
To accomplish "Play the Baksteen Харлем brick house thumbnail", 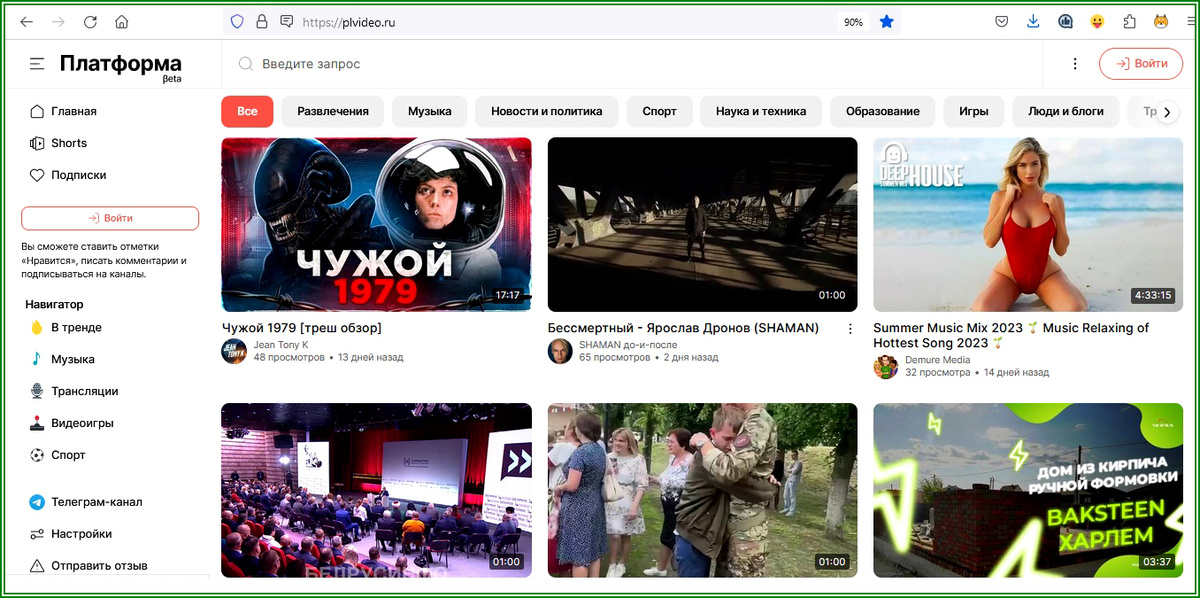I will [1029, 490].
